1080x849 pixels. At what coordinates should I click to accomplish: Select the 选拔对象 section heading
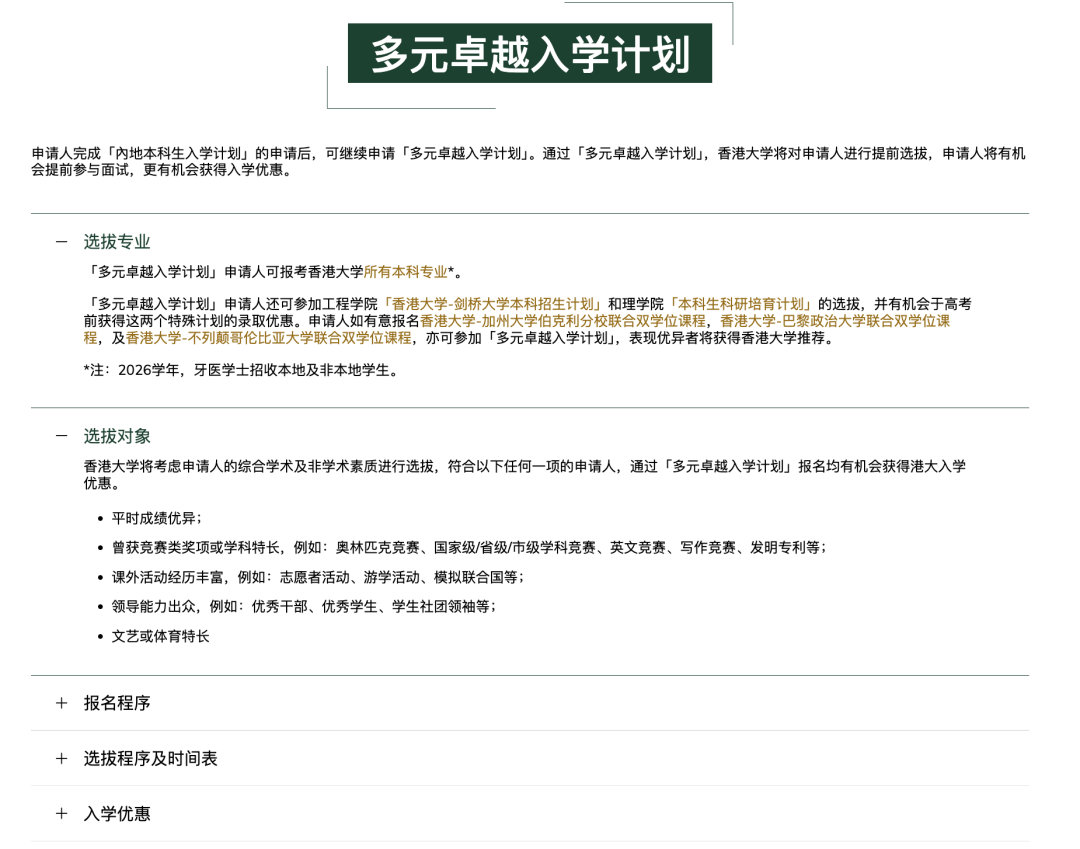pyautogui.click(x=119, y=436)
